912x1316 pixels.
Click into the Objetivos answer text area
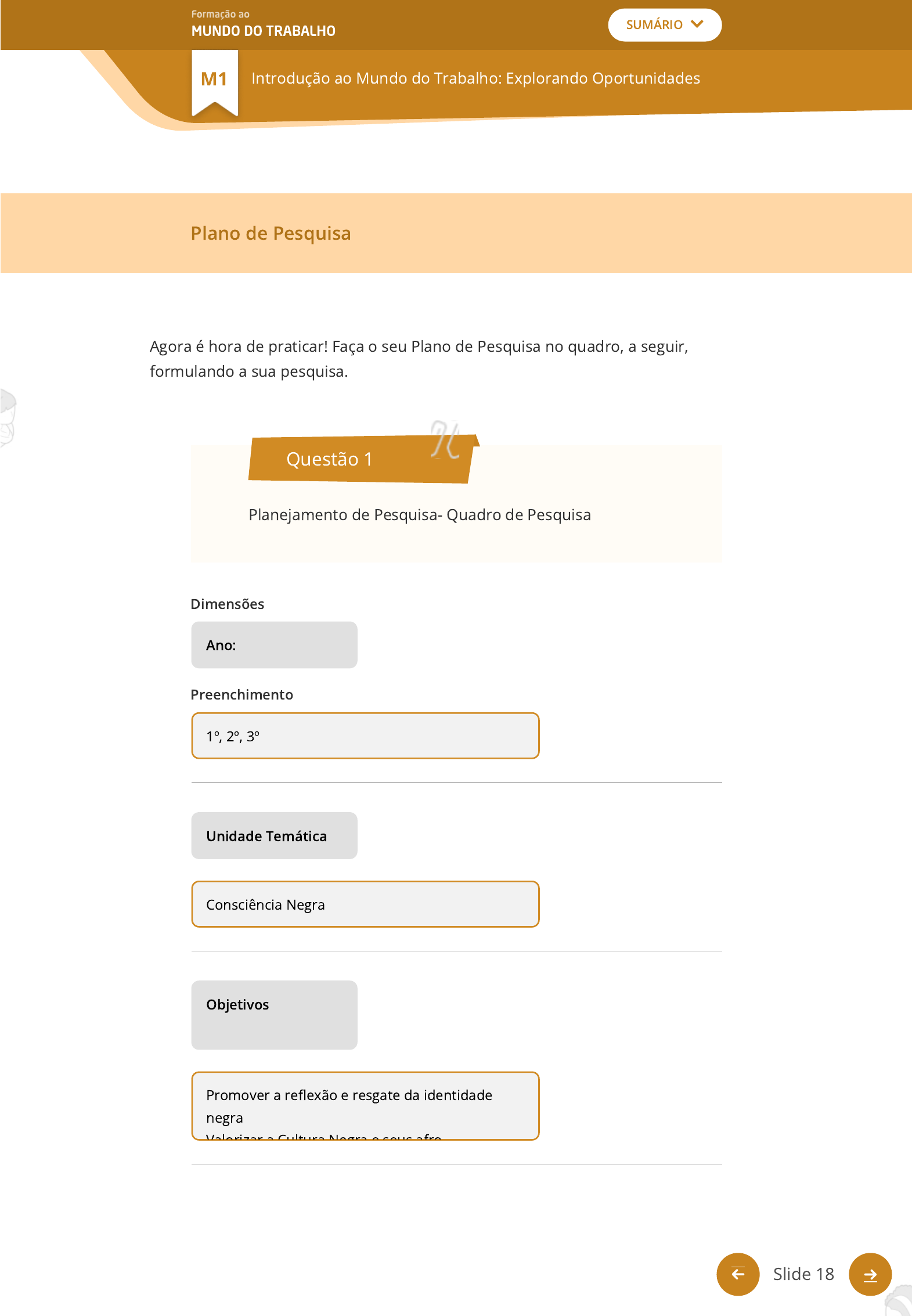tap(365, 1105)
